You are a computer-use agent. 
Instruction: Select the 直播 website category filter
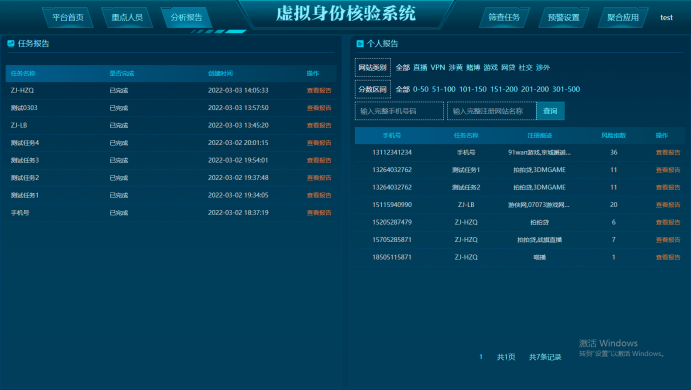click(x=420, y=67)
